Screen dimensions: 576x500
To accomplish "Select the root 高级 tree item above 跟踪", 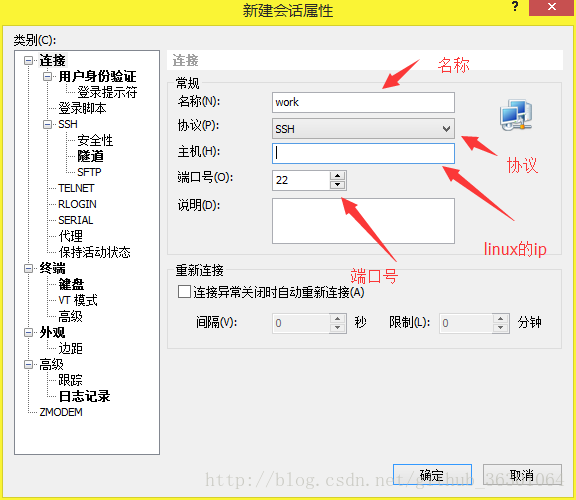I will coord(51,364).
